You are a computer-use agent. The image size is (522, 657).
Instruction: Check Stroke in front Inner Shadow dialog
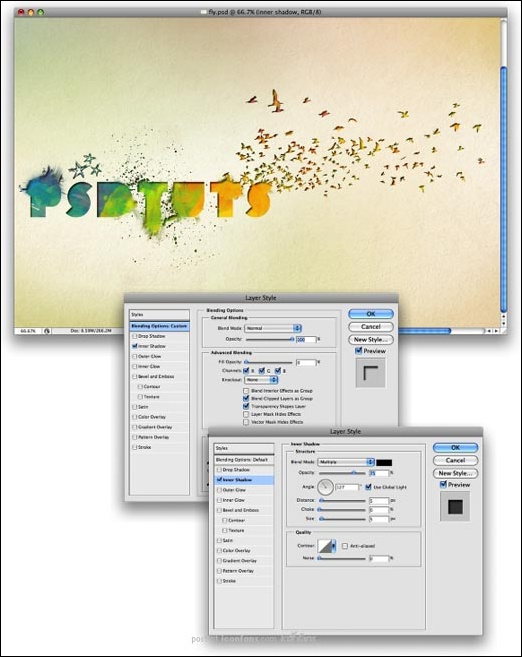[219, 581]
